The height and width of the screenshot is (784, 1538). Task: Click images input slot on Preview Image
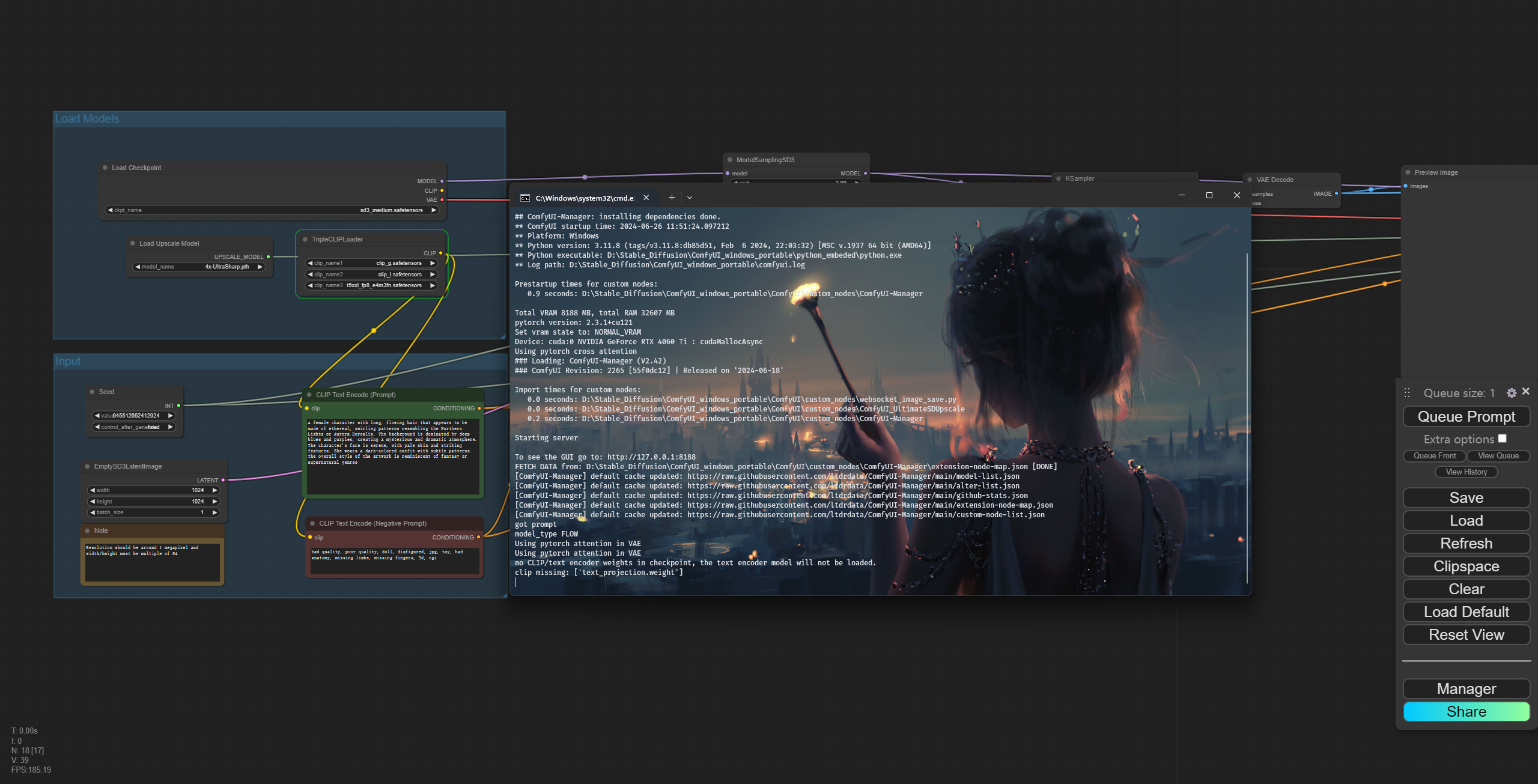point(1405,186)
